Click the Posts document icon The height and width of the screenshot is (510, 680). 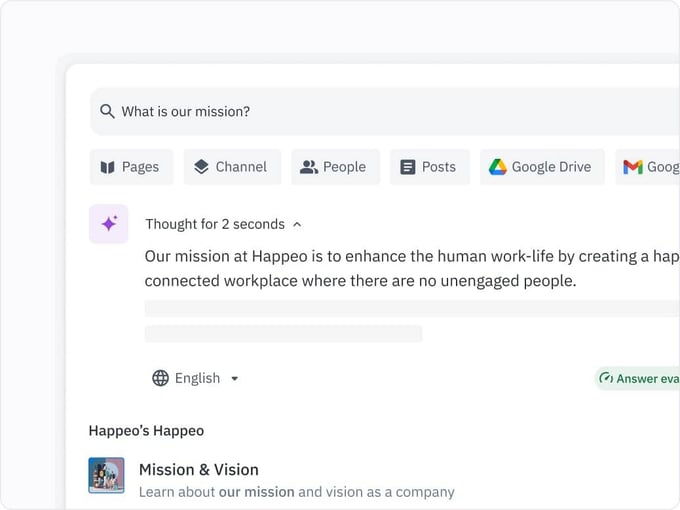[408, 167]
